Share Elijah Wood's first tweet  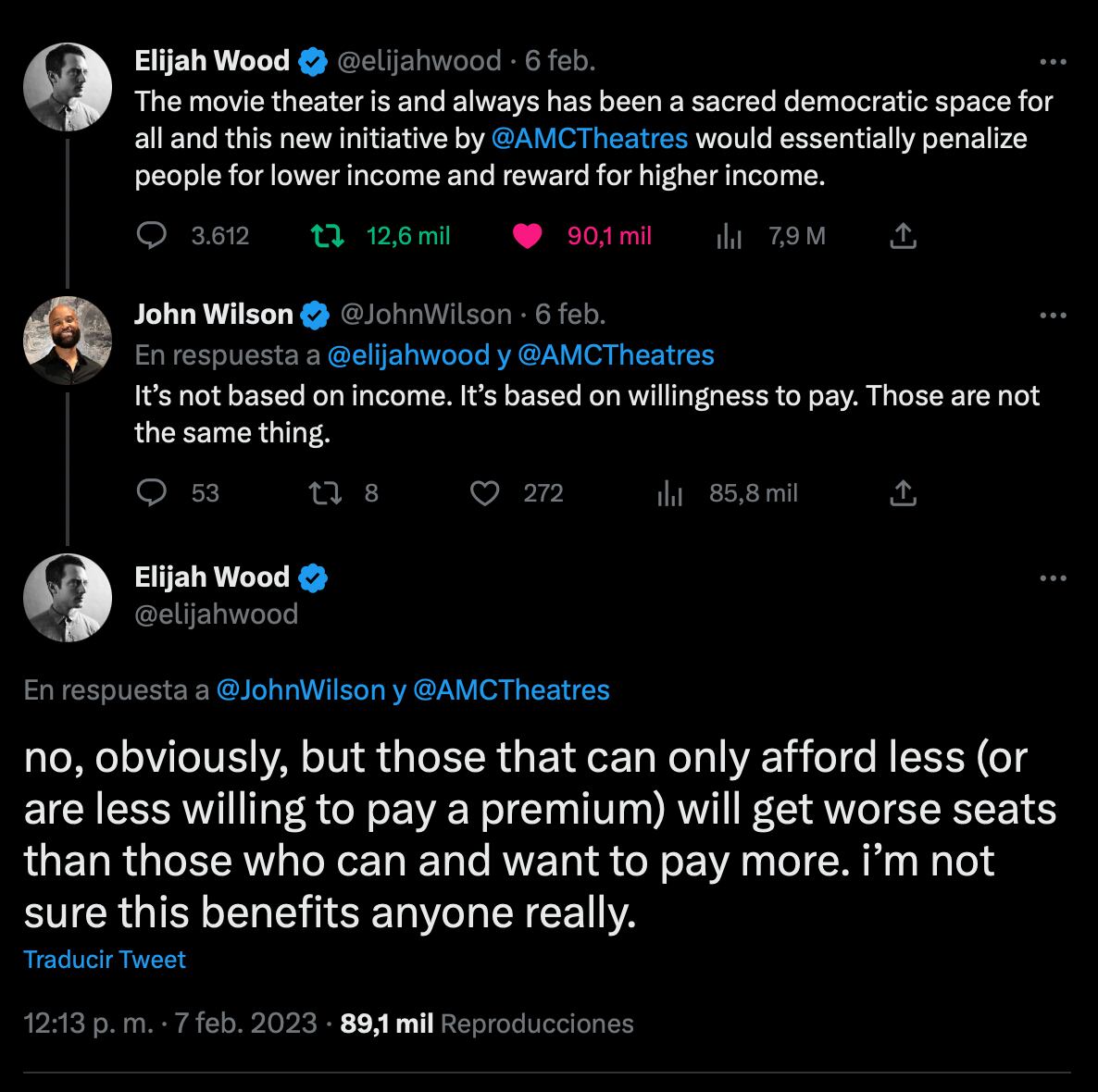point(903,237)
